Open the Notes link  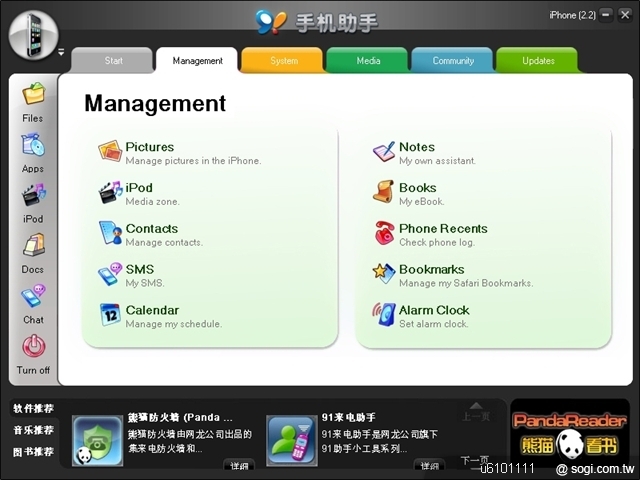417,147
